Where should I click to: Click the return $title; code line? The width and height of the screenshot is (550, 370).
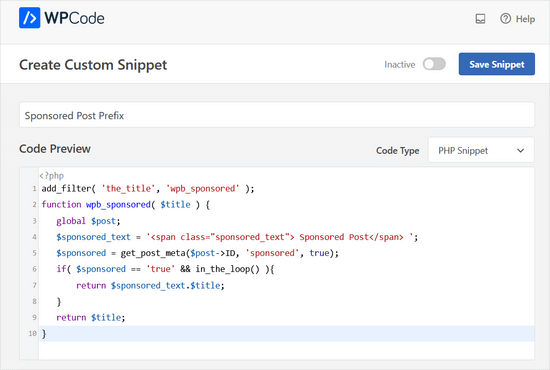pyautogui.click(x=90, y=317)
